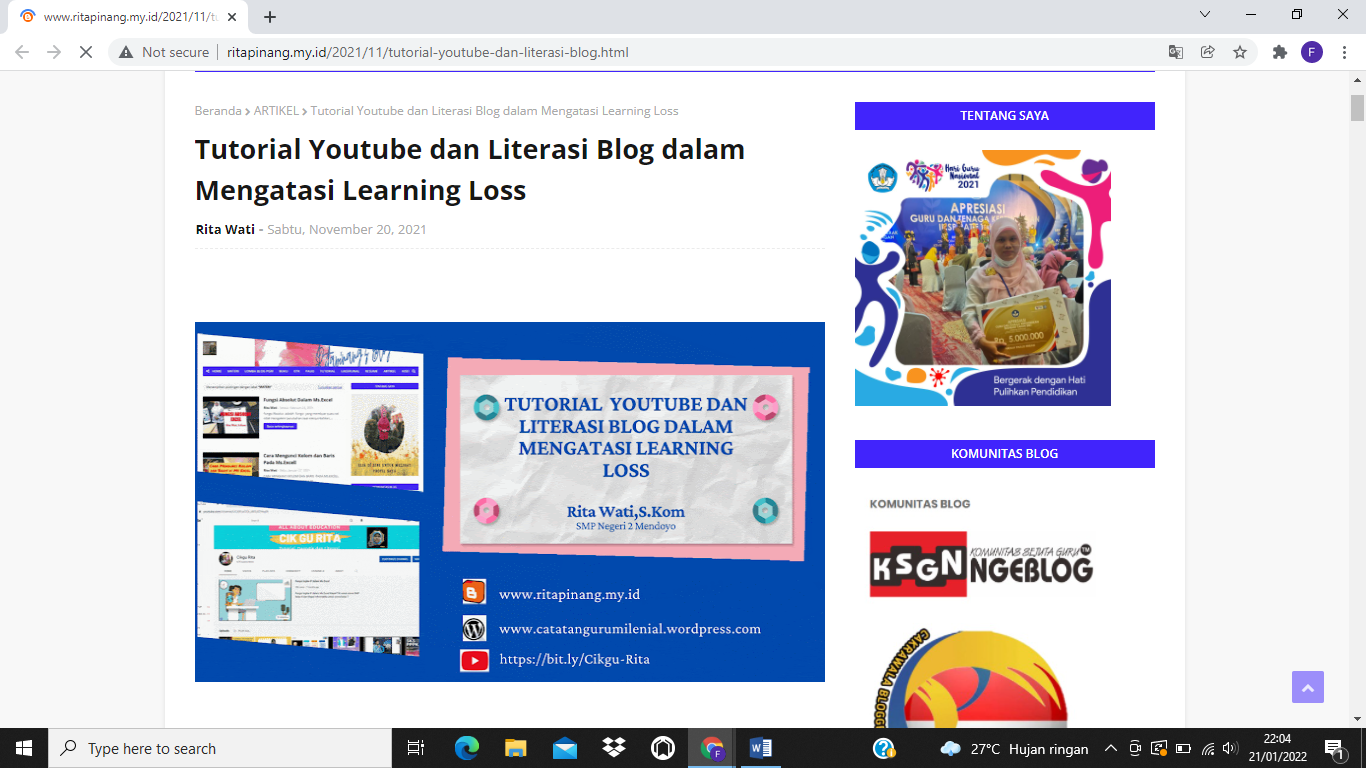Click the browser back arrow
This screenshot has height=768, width=1366.
click(22, 52)
